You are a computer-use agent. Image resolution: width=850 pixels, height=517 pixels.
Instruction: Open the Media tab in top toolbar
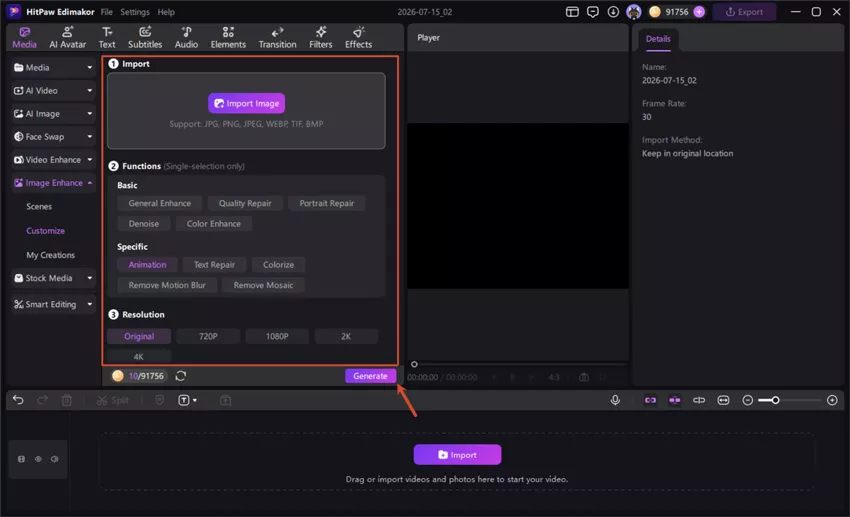[x=24, y=38]
